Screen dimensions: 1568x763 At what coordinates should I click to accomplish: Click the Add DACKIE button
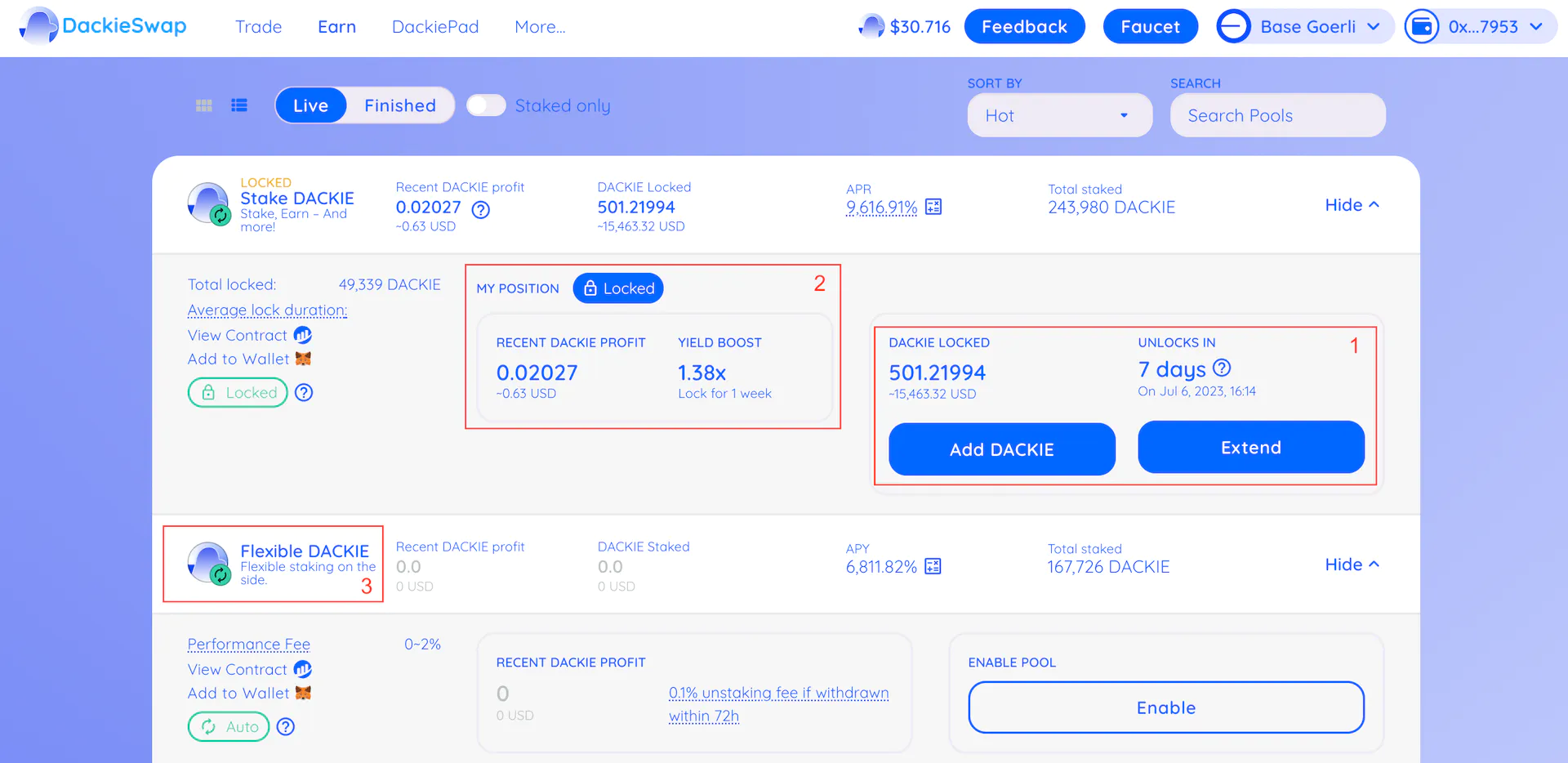click(1001, 449)
